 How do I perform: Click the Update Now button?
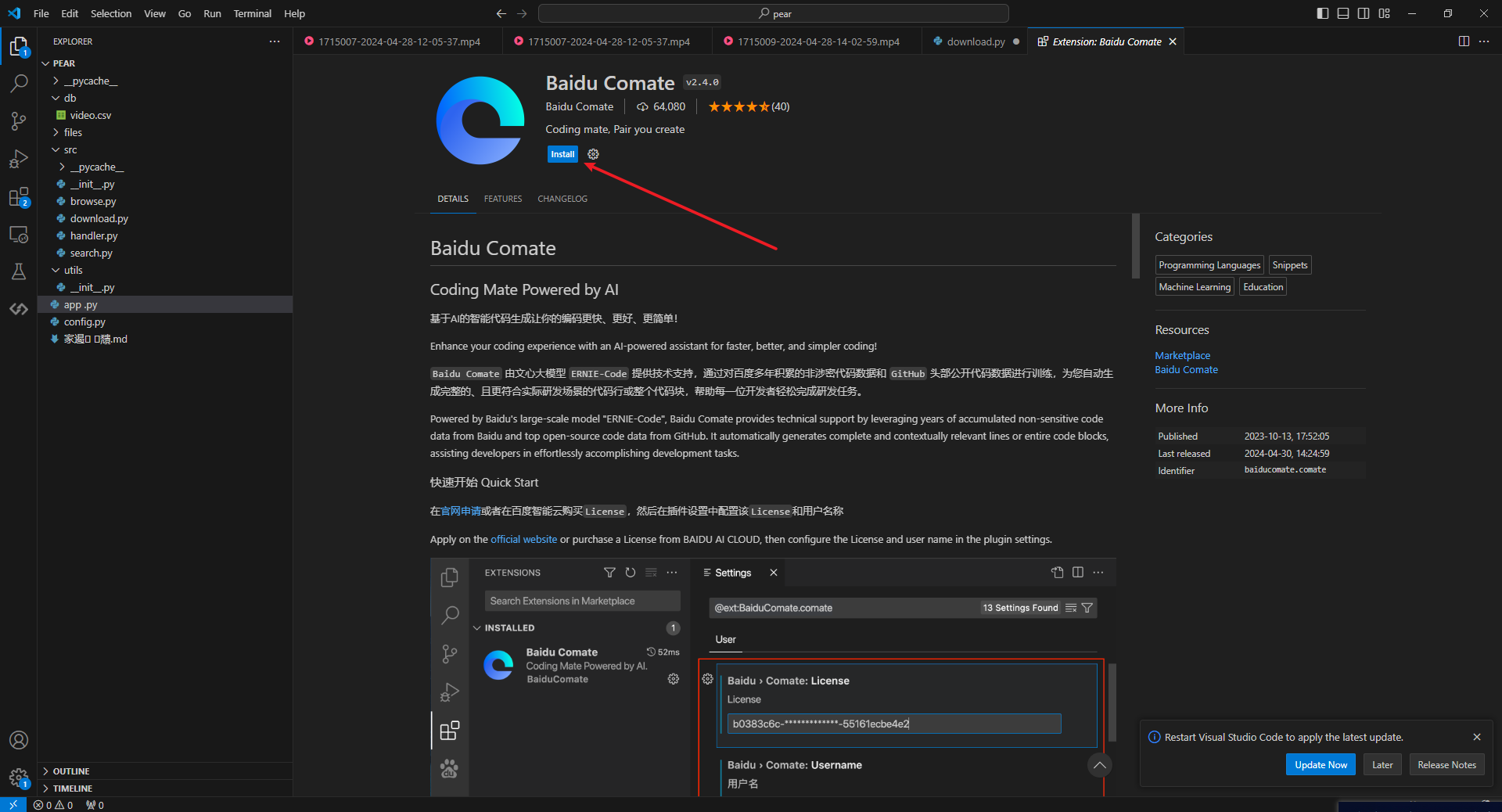(1321, 765)
